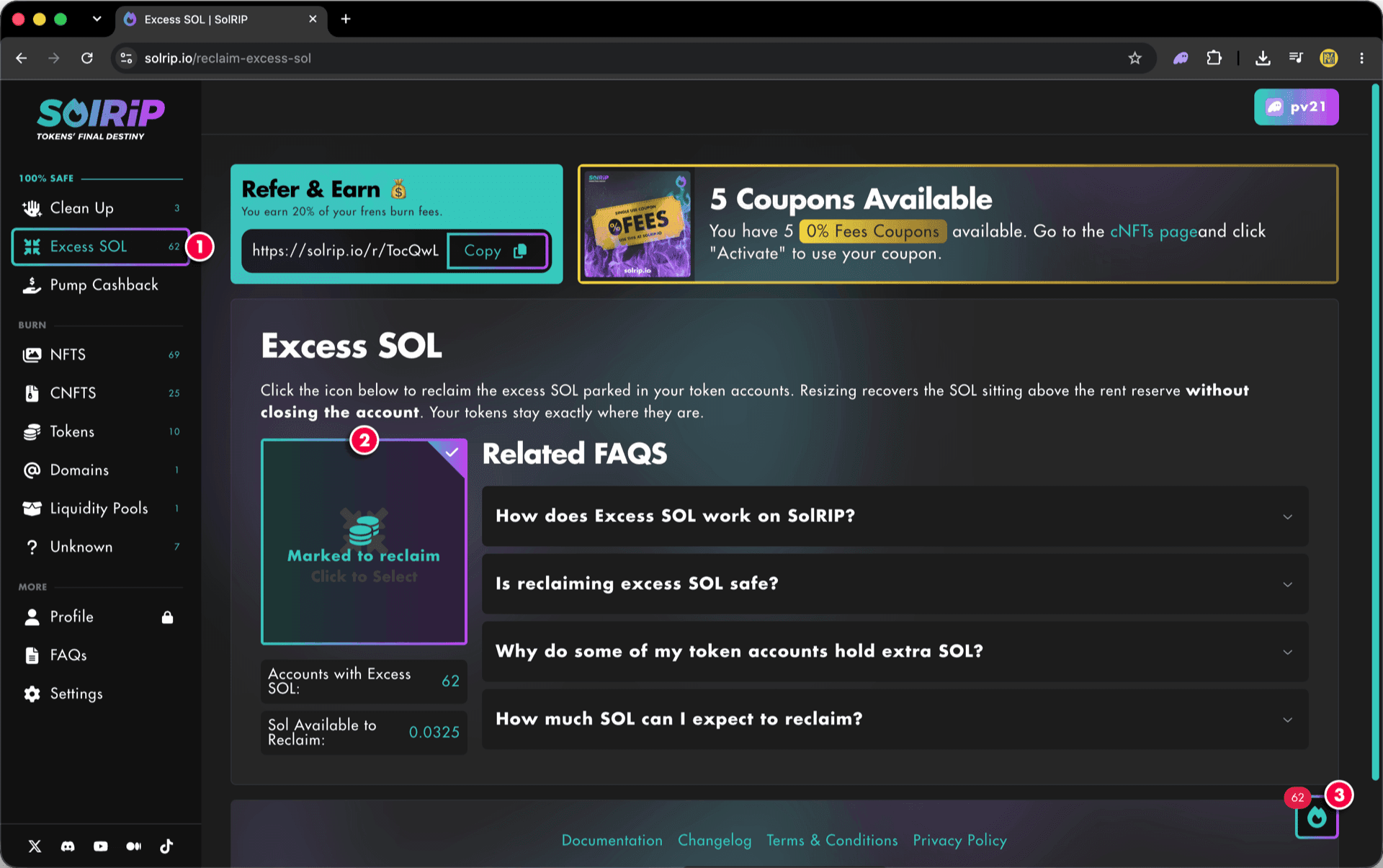Open FAQs from the sidebar

click(x=101, y=656)
